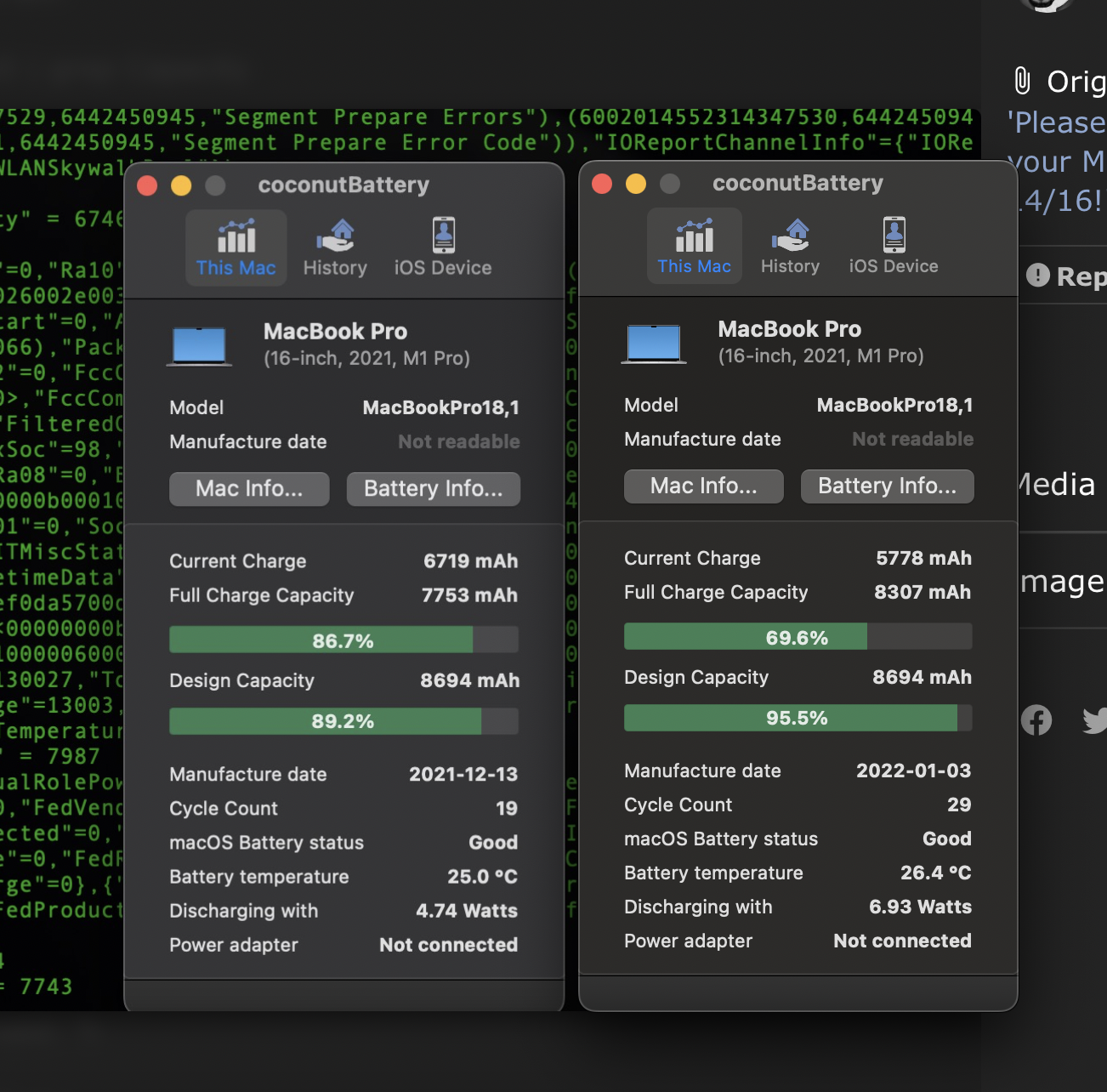Viewport: 1107px width, 1092px height.
Task: Click Mac Info button in left window
Action: click(249, 489)
